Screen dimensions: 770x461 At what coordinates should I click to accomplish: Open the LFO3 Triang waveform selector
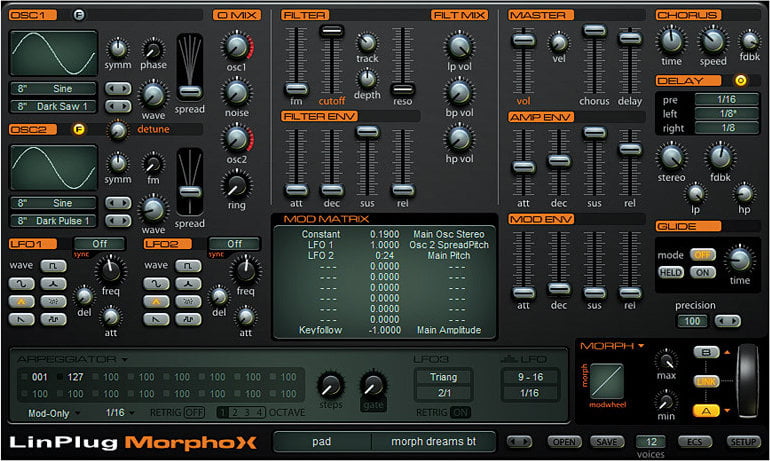443,377
